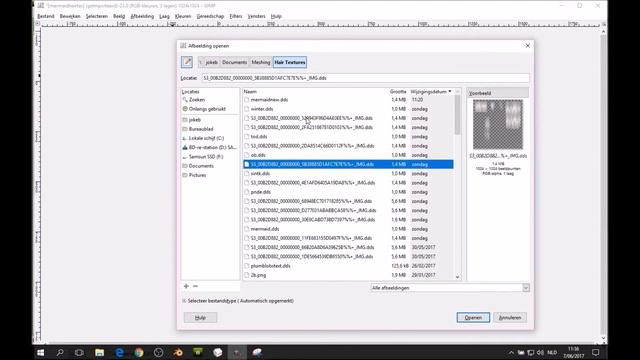The image size is (640, 360).
Task: Click the Voorbeeld preview thumbnail
Action: [x=498, y=124]
